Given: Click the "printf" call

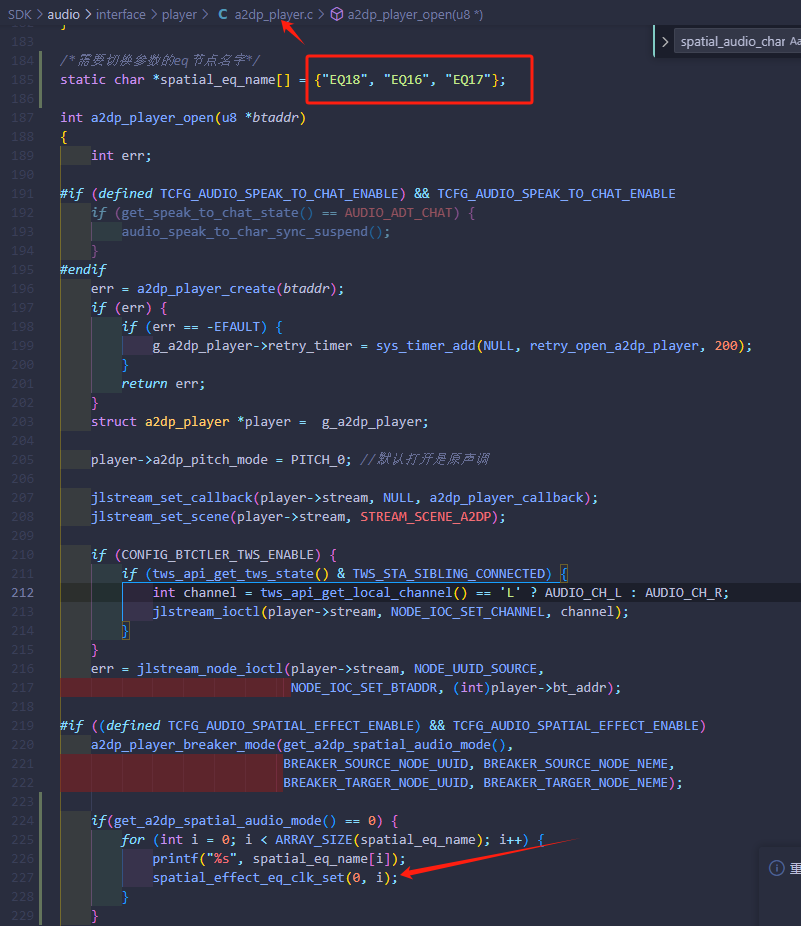Looking at the screenshot, I should pyautogui.click(x=175, y=859).
